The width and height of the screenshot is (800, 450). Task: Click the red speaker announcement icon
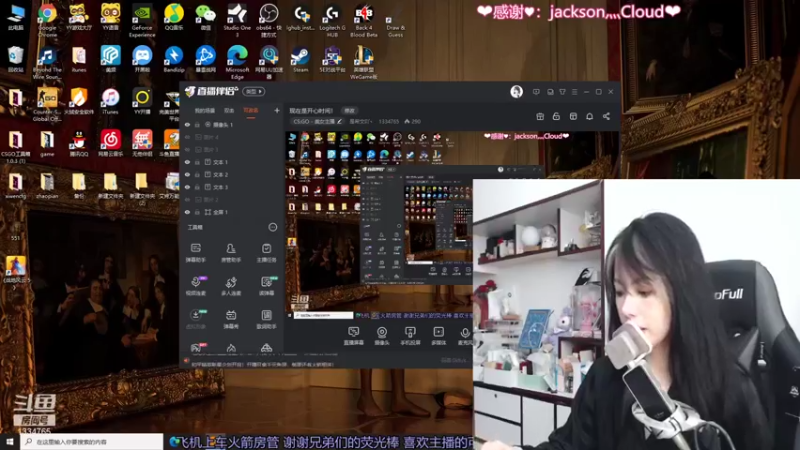coord(186,361)
